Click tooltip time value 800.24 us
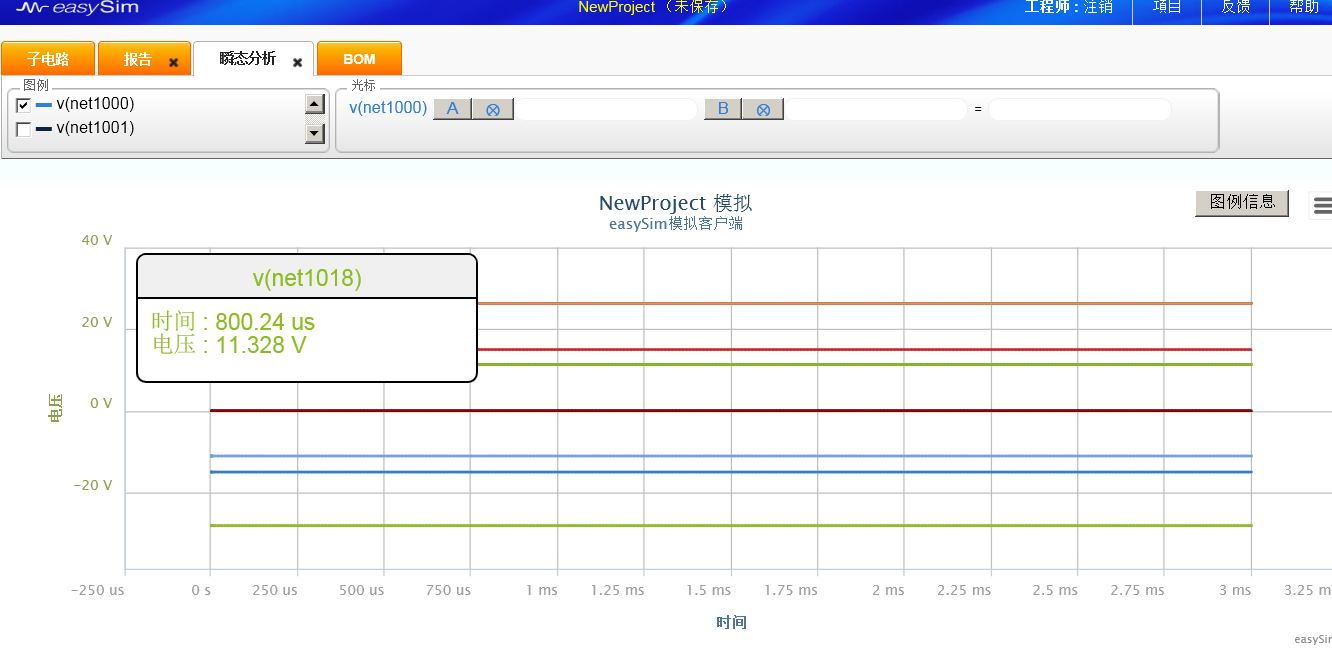The width and height of the screenshot is (1332, 648). tap(265, 322)
